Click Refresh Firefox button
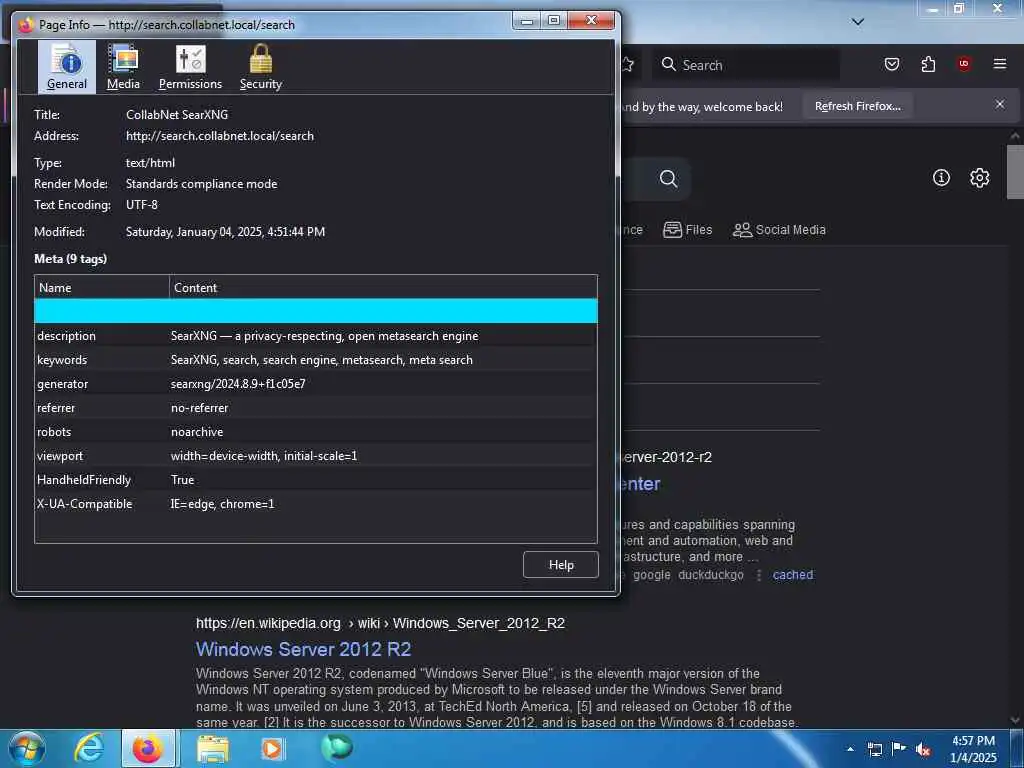Viewport: 1024px width, 768px height. coord(857,106)
